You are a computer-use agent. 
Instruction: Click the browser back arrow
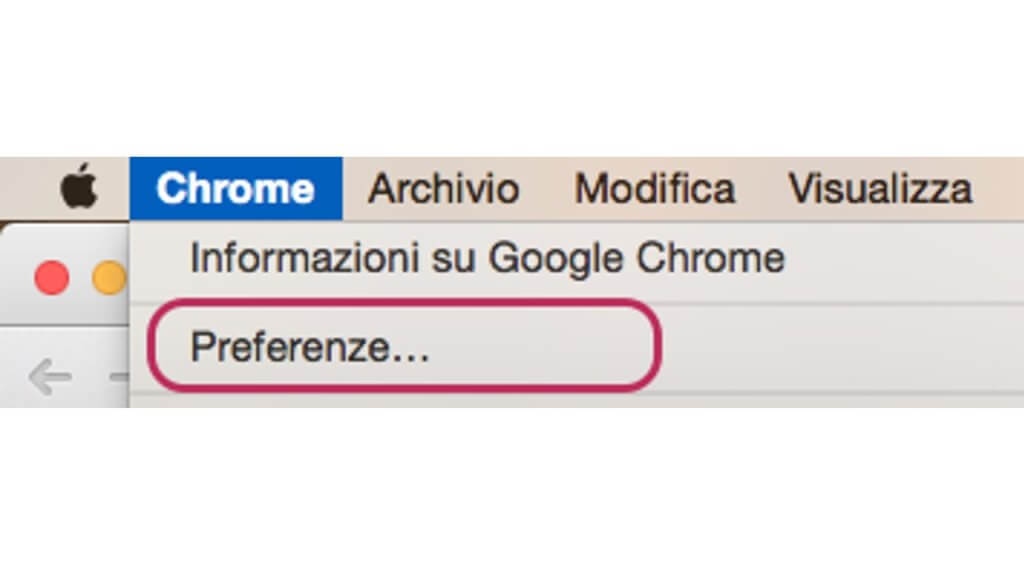point(50,377)
